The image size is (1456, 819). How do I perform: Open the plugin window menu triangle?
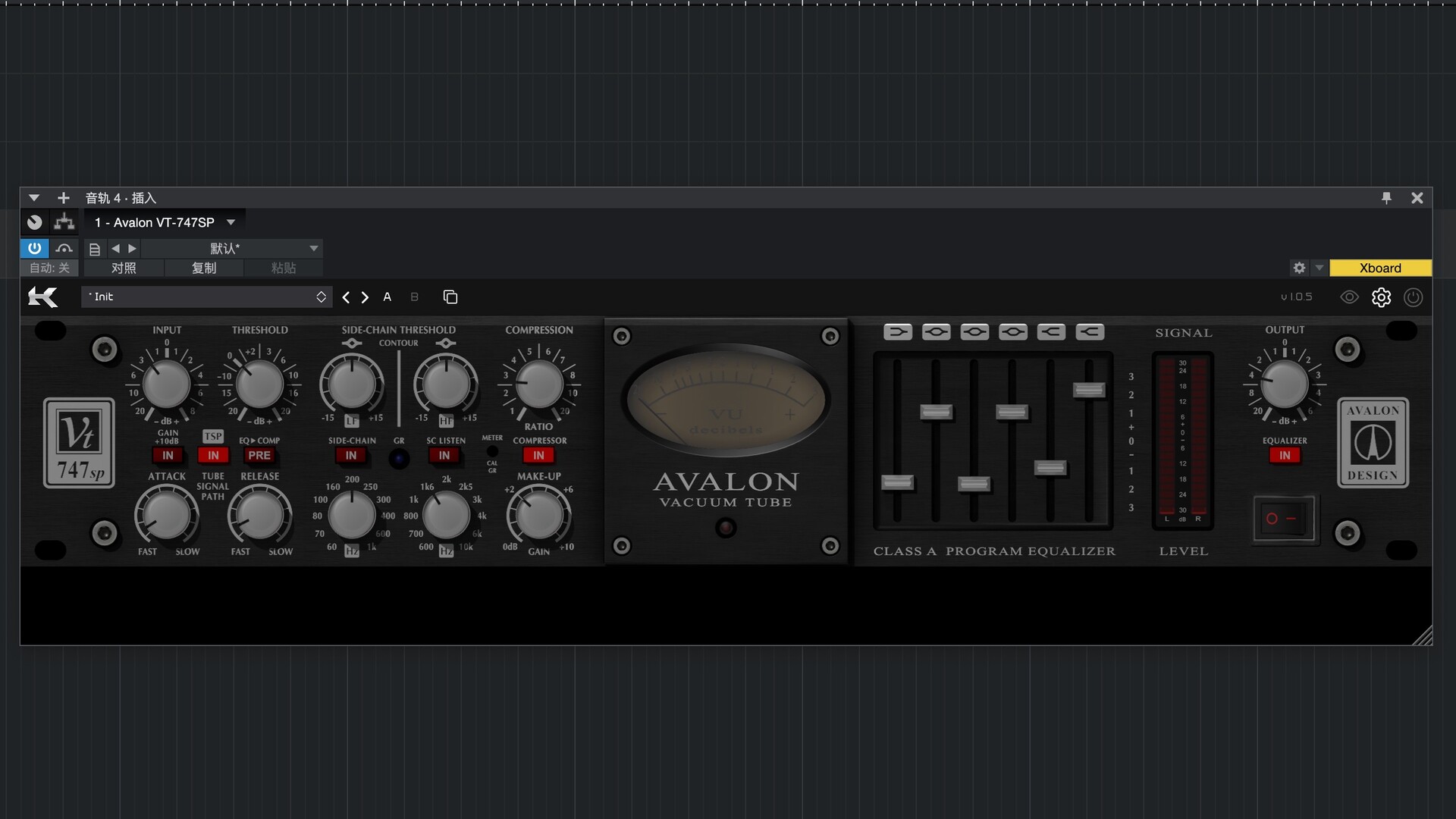pyautogui.click(x=34, y=198)
